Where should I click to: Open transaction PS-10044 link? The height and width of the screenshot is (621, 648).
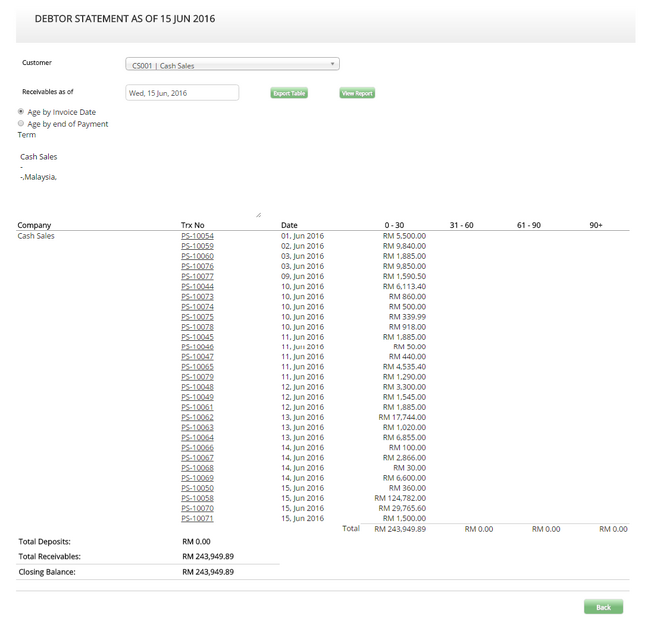(197, 286)
